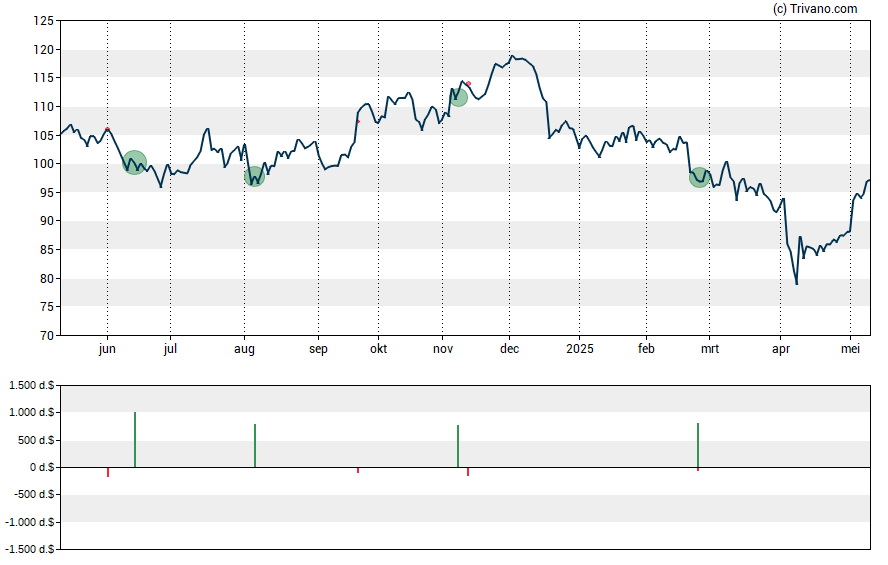Click the '-500 d.$' axis label
This screenshot has width=888, height=565.
click(x=34, y=495)
